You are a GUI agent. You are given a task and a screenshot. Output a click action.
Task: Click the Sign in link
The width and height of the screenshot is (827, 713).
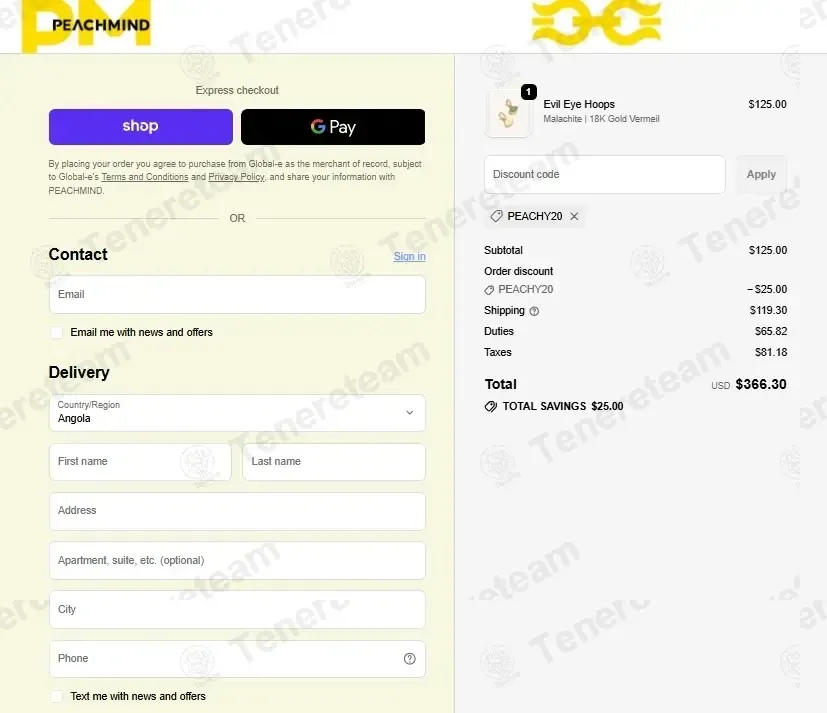(409, 256)
